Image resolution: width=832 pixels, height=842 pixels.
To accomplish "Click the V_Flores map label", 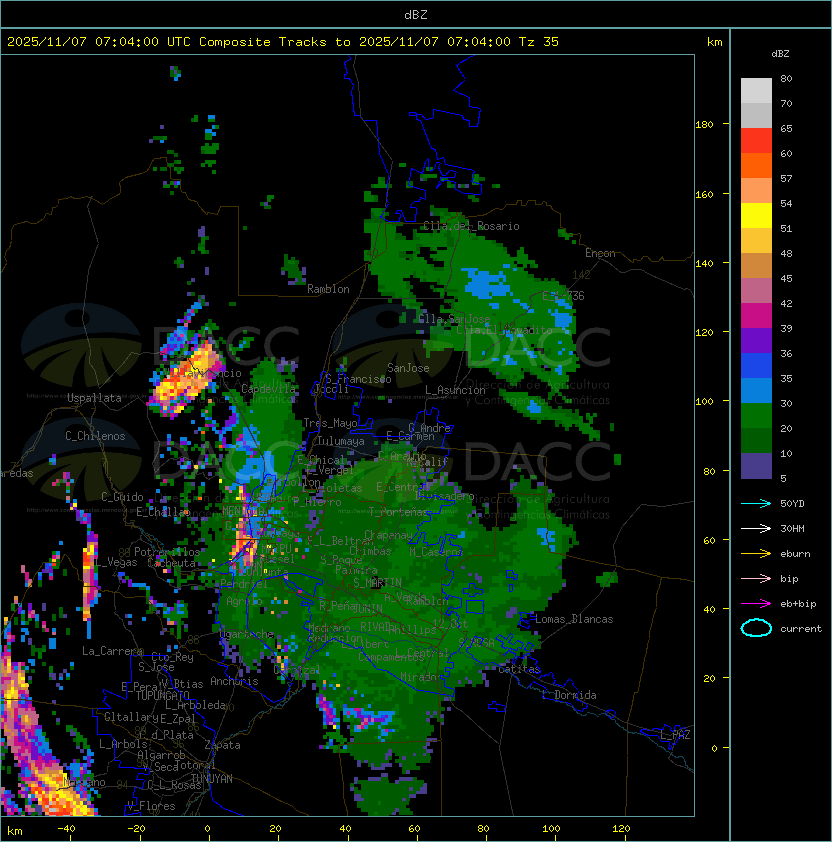I will [151, 806].
